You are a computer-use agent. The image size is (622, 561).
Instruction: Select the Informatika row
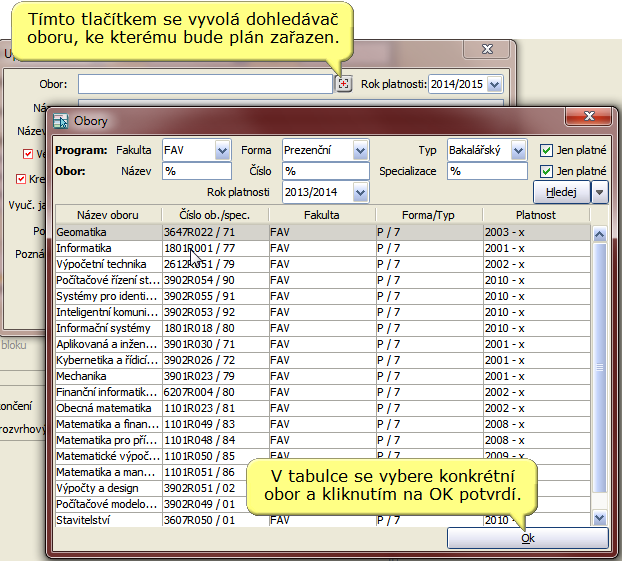click(323, 248)
